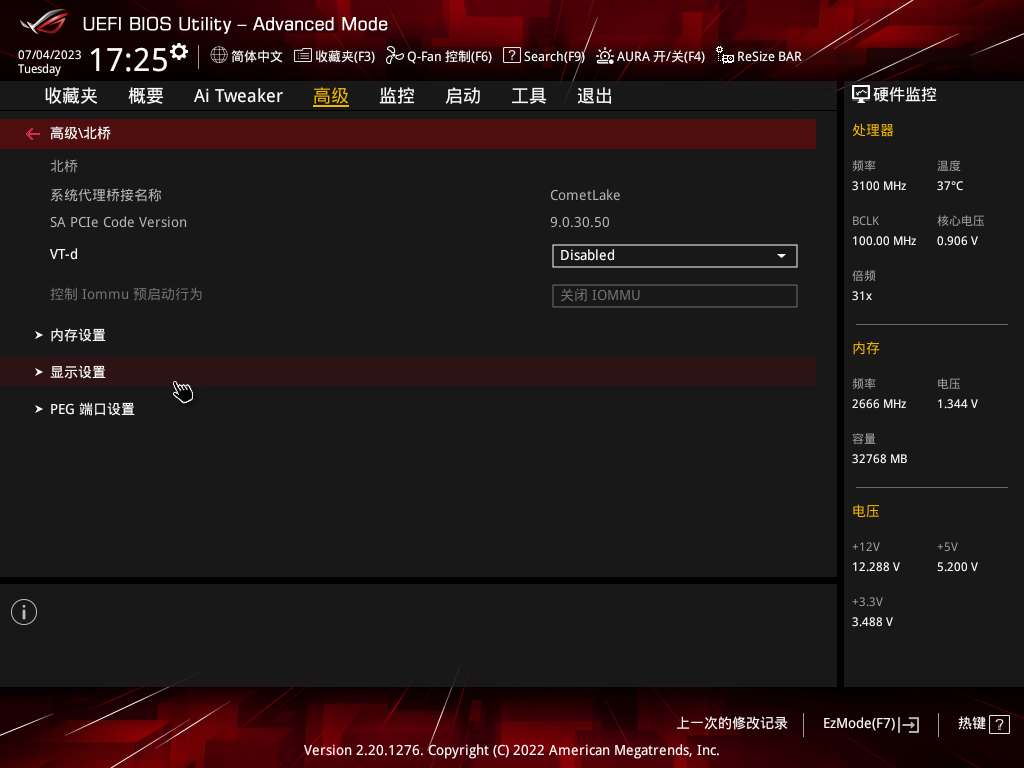Click the 简体中文 language button
Screen dimensions: 1024x768
[257, 56]
